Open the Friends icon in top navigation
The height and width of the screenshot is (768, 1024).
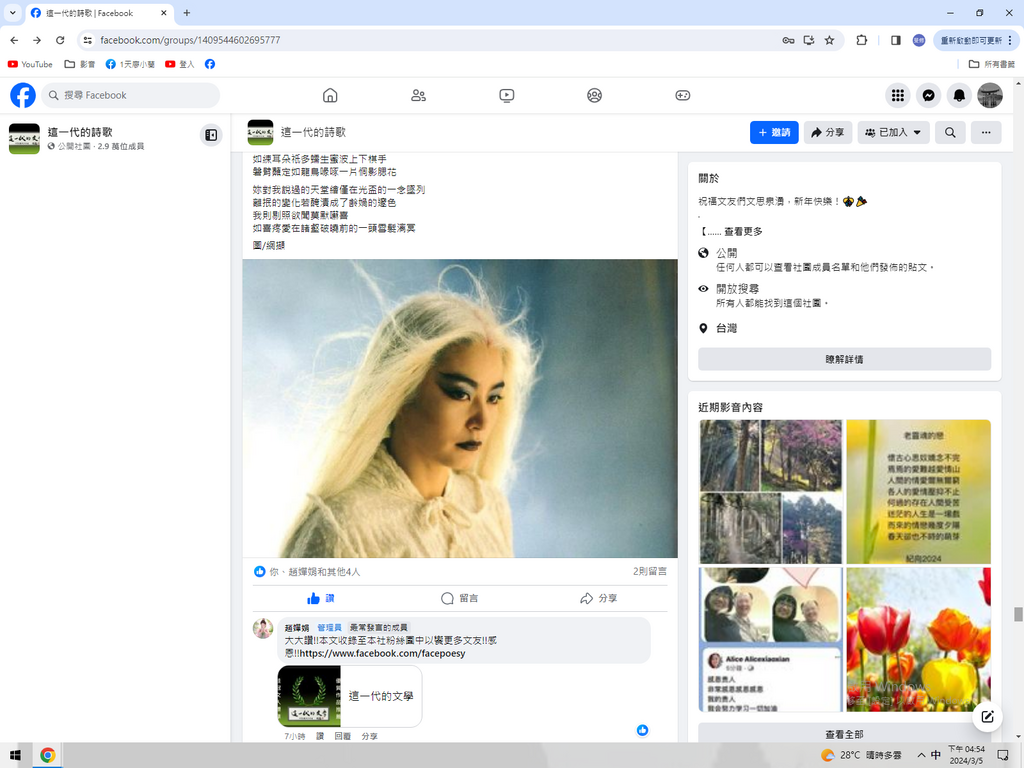click(x=418, y=95)
